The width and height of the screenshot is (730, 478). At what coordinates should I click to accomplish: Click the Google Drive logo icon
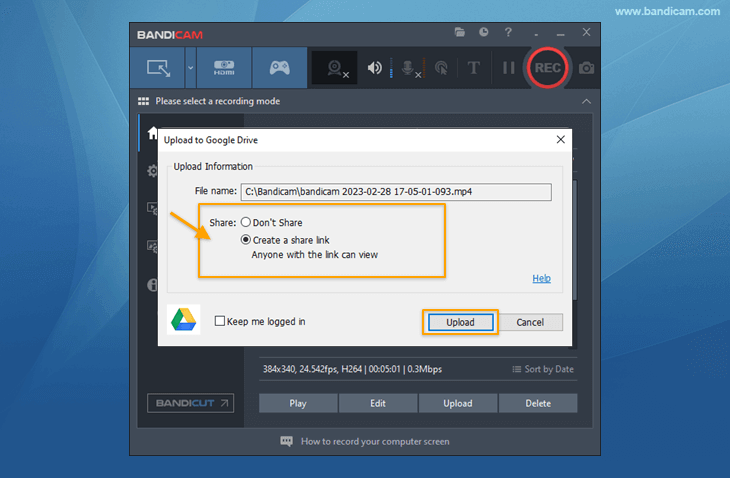[183, 320]
